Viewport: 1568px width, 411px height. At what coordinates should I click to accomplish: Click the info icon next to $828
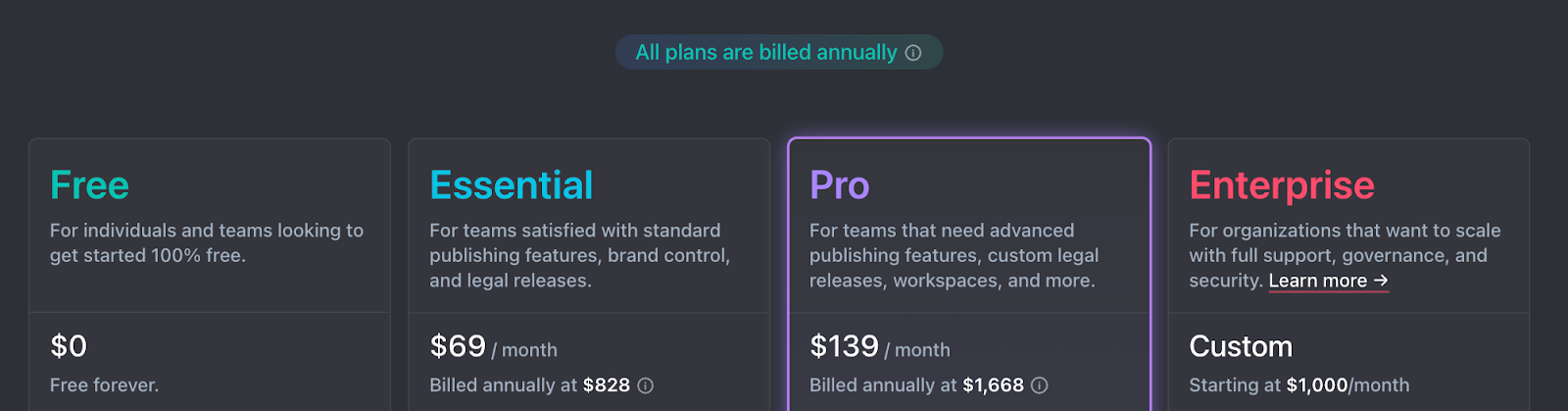point(646,385)
